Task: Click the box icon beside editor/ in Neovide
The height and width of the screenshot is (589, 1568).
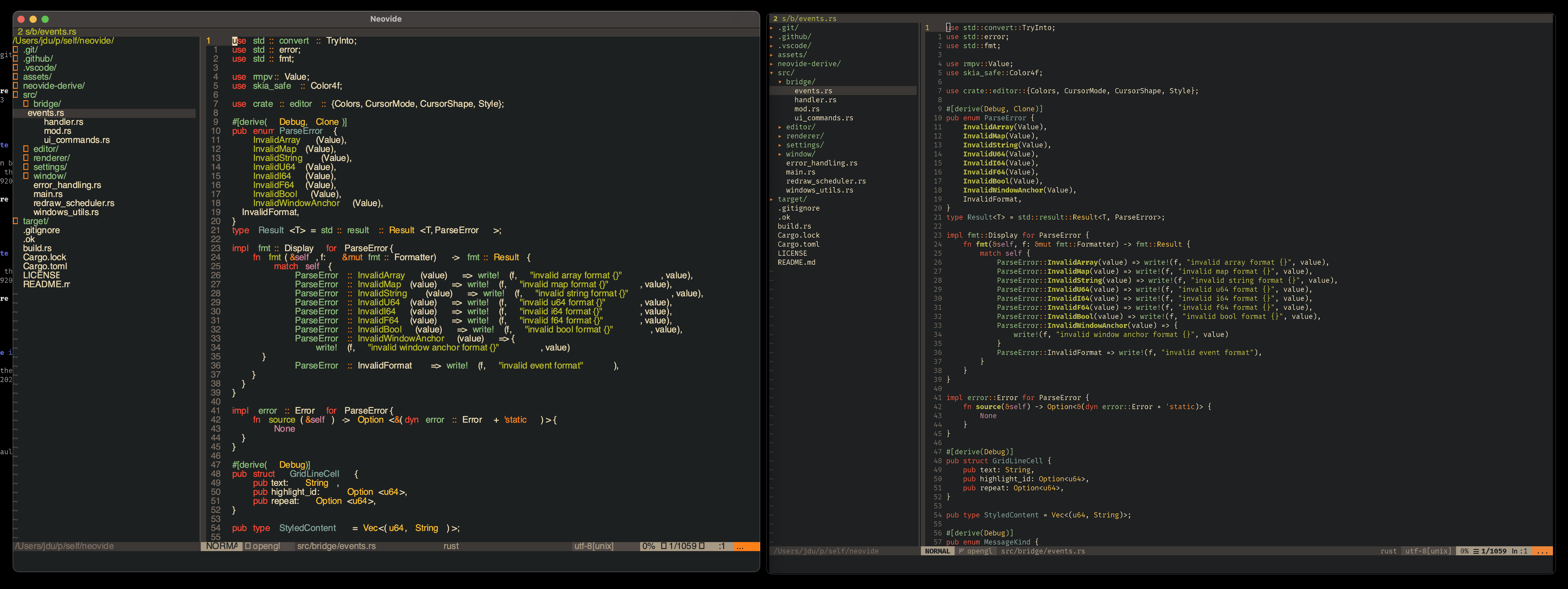Action: pyautogui.click(x=26, y=149)
